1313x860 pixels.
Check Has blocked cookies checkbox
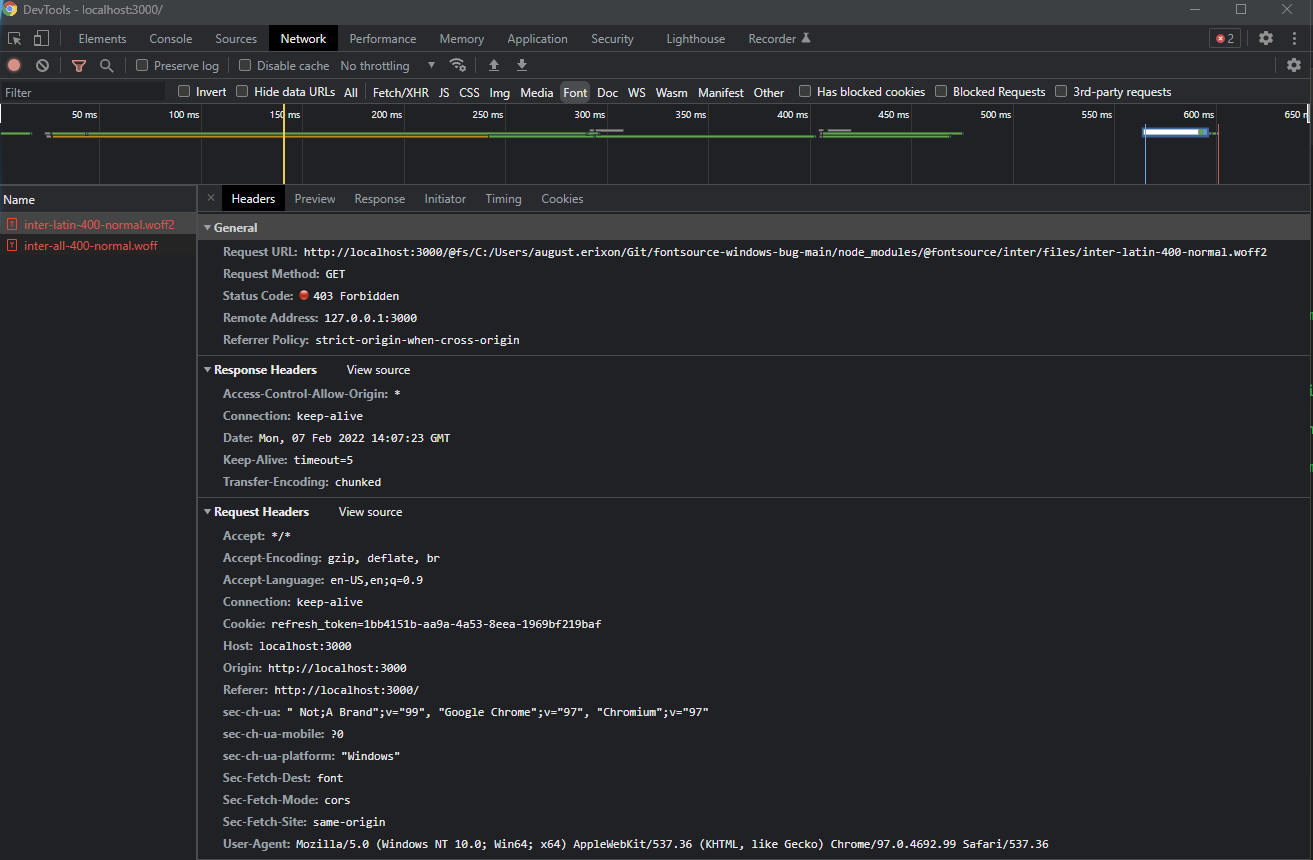[x=805, y=92]
